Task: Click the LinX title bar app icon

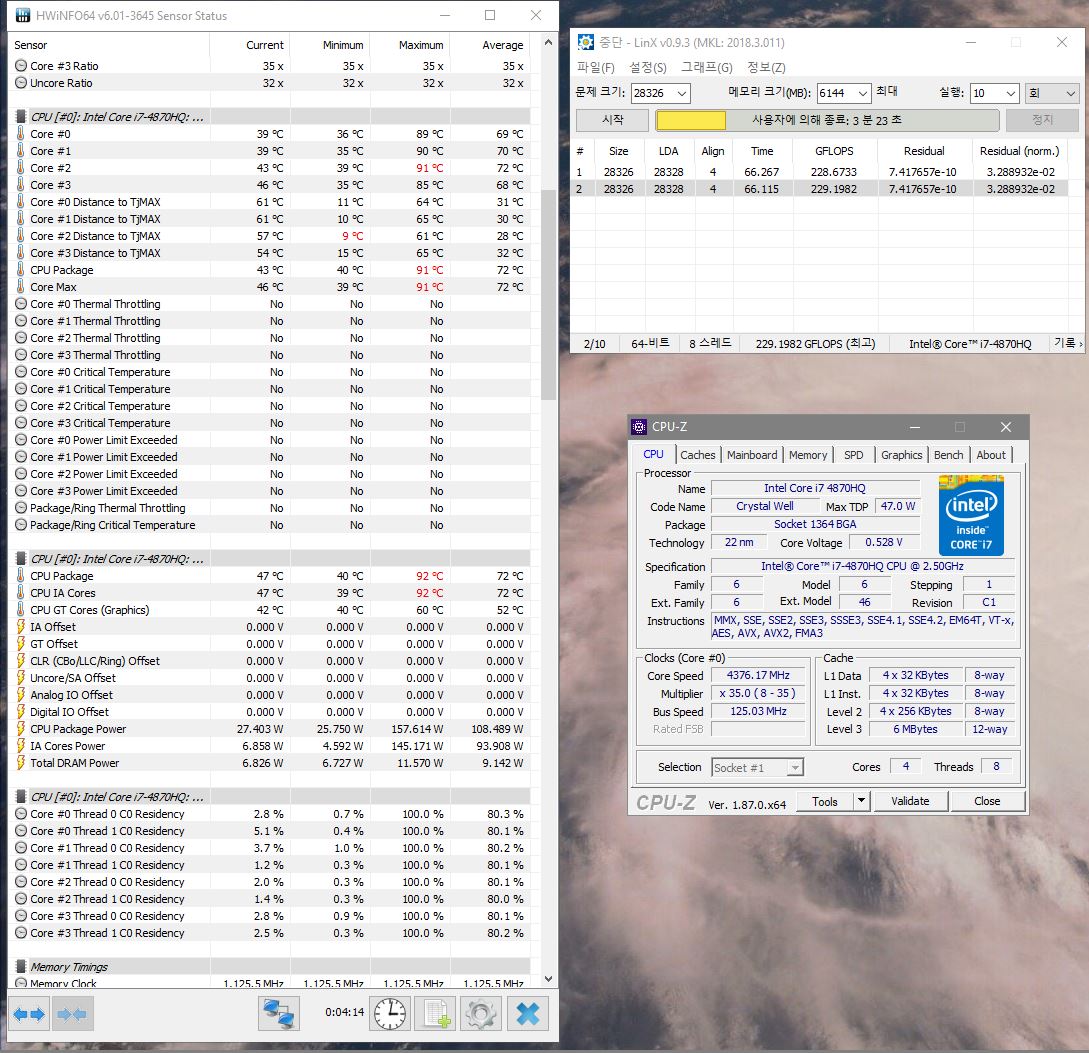Action: [586, 42]
